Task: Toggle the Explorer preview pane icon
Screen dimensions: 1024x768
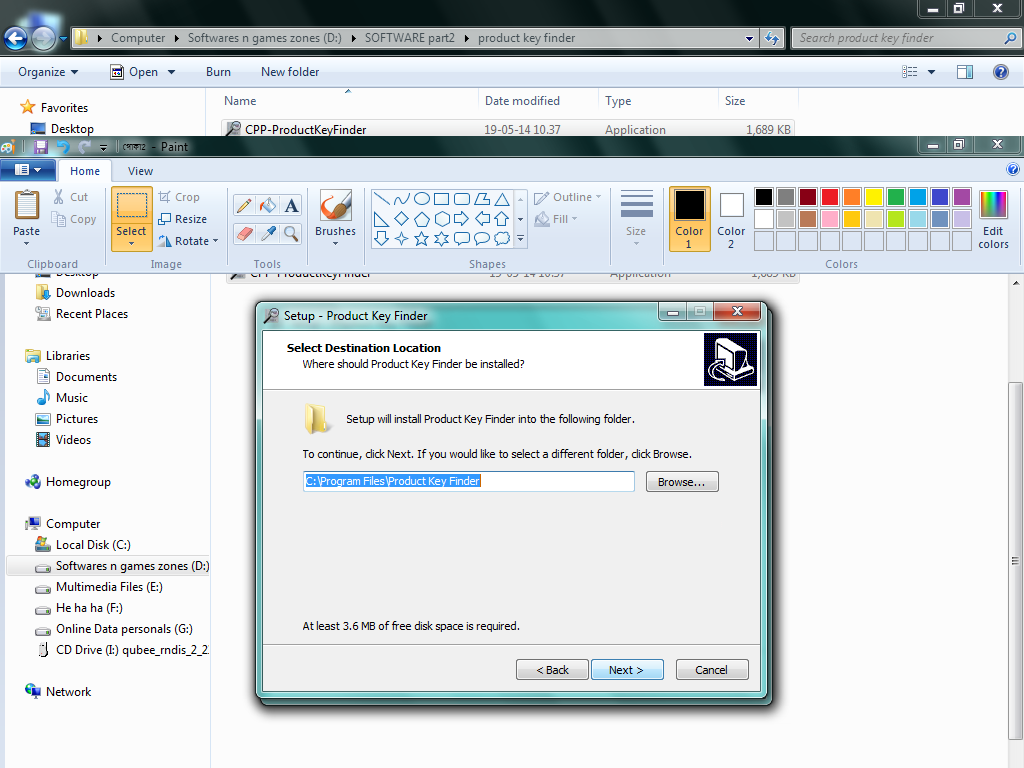Action: [x=965, y=72]
